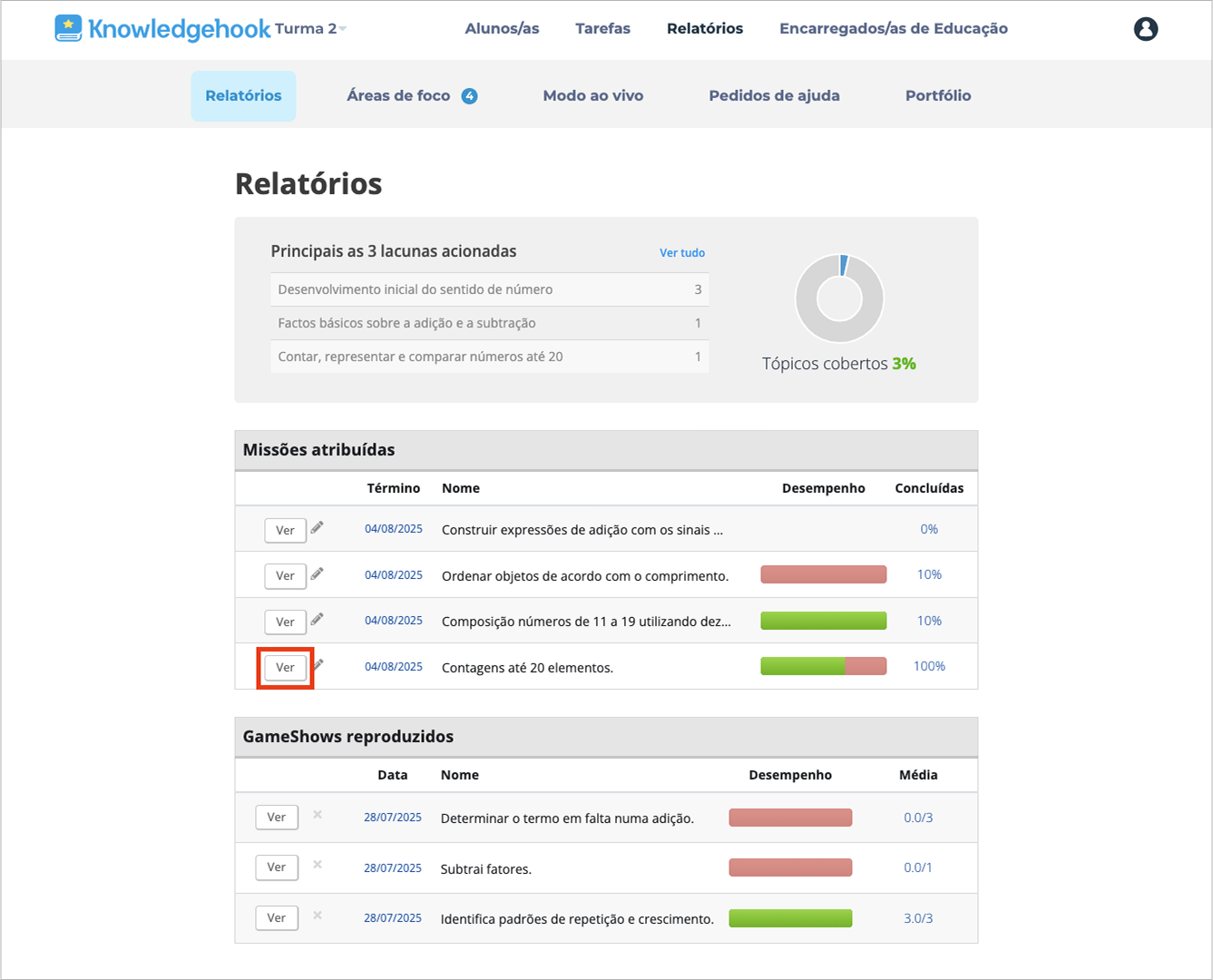This screenshot has height=980, width=1213.
Task: View mission Ordenar objetos de acordo
Action: click(285, 575)
